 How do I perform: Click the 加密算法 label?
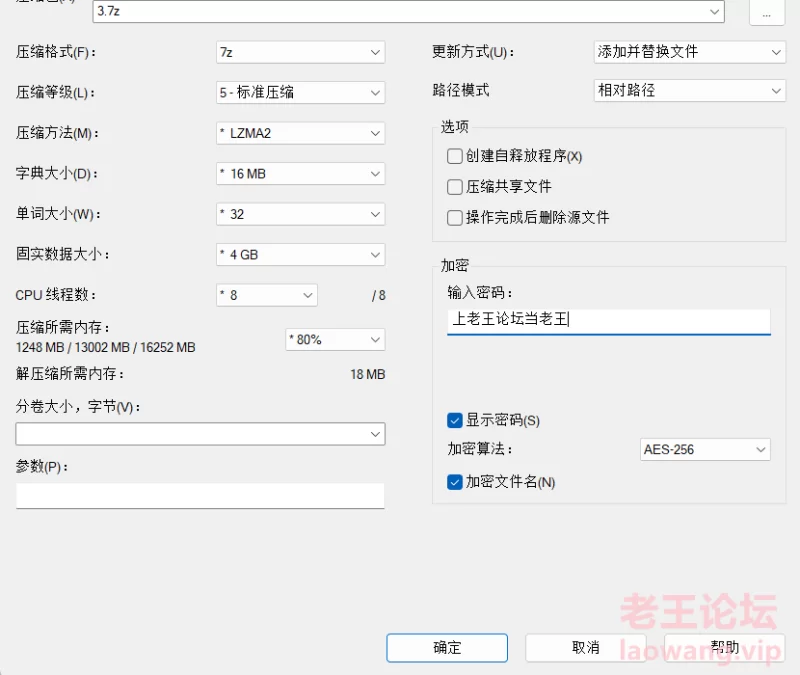(x=480, y=449)
